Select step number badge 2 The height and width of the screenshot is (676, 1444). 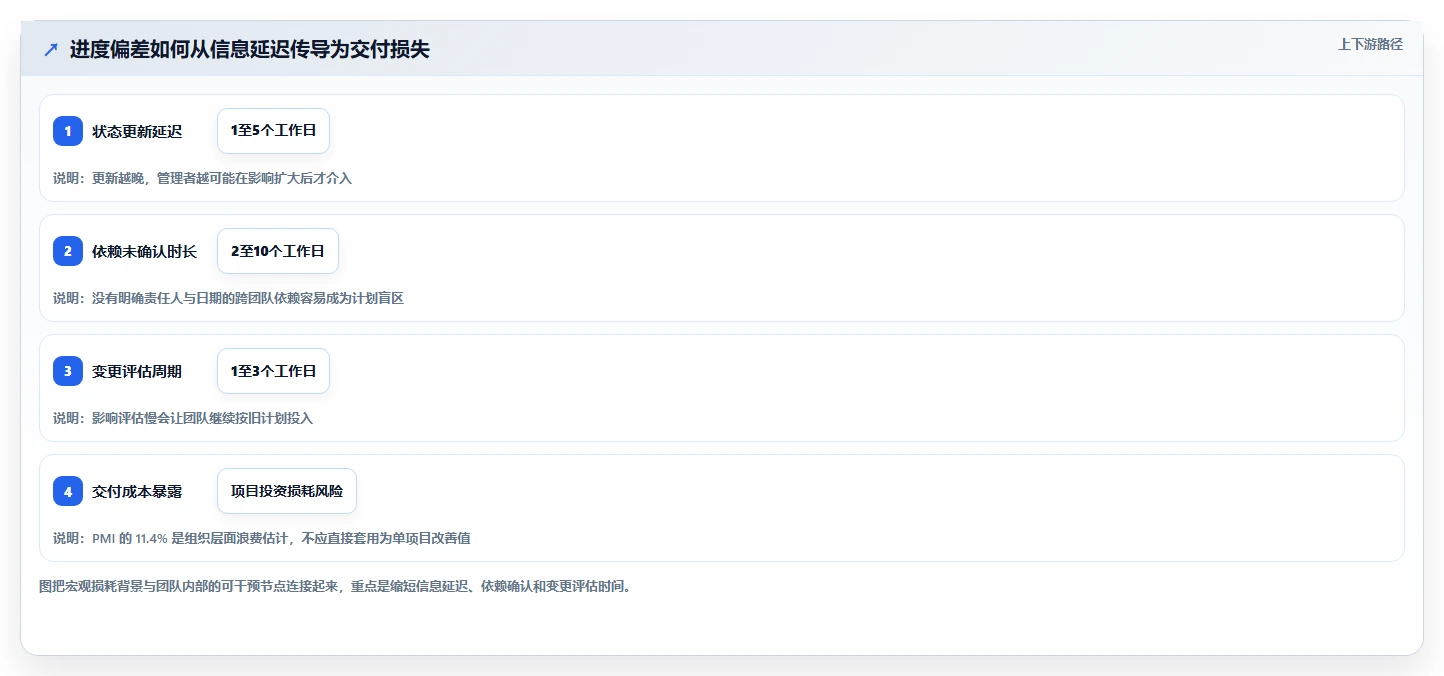(x=68, y=251)
